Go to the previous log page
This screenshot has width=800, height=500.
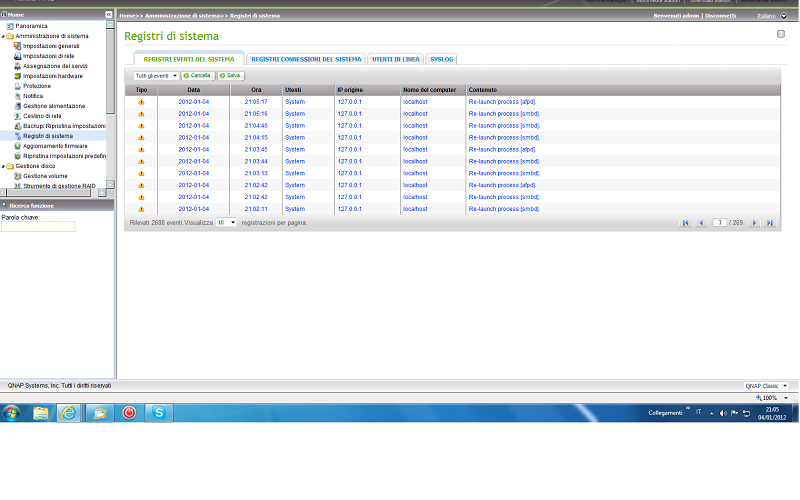point(700,223)
